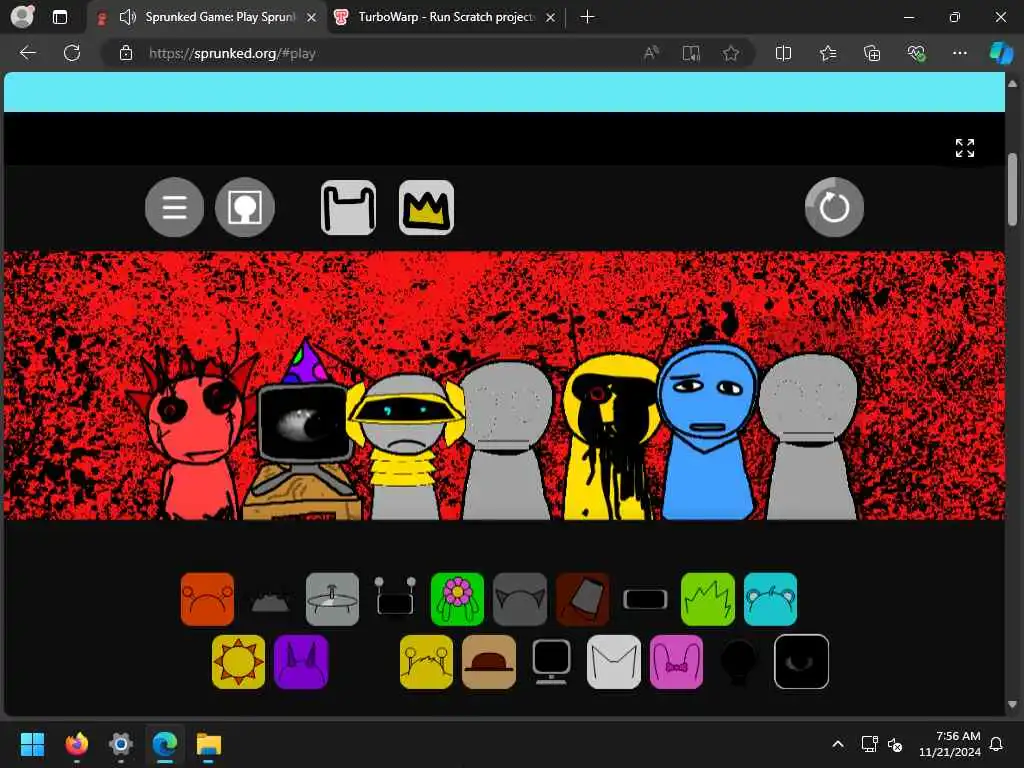Viewport: 1024px width, 768px height.
Task: Pick the white envelope-shaped icon
Action: (614, 662)
